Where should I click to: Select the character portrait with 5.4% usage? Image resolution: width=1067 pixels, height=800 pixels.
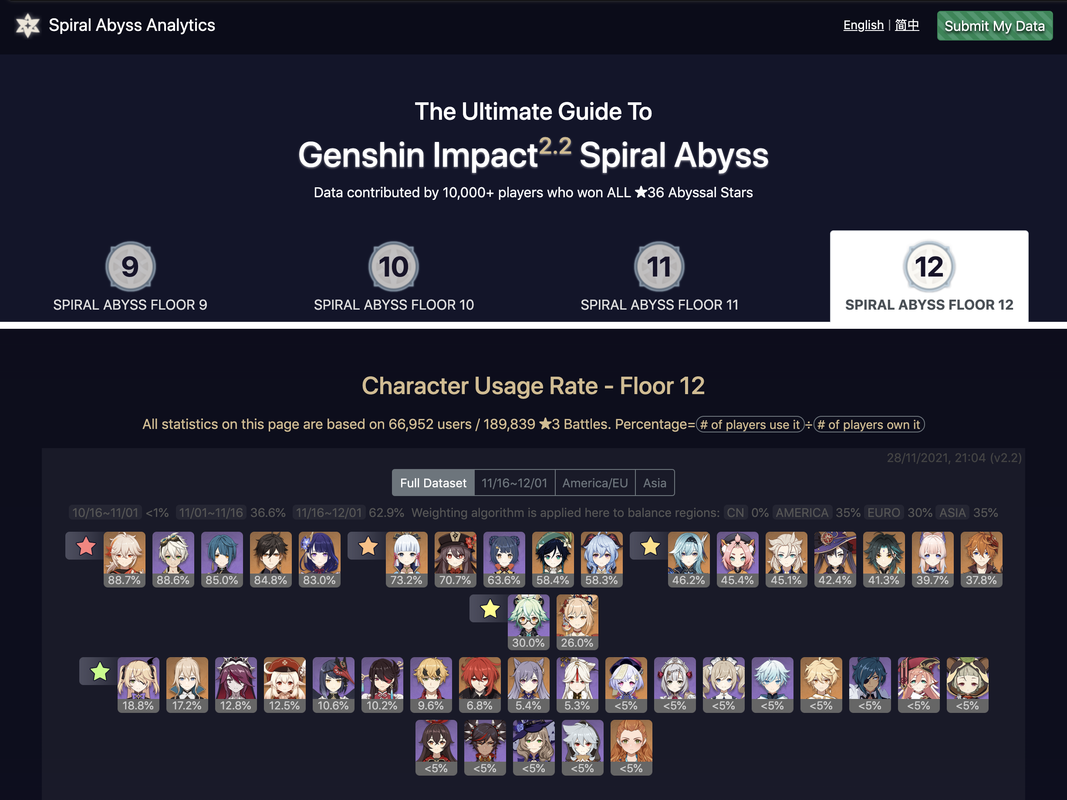529,684
